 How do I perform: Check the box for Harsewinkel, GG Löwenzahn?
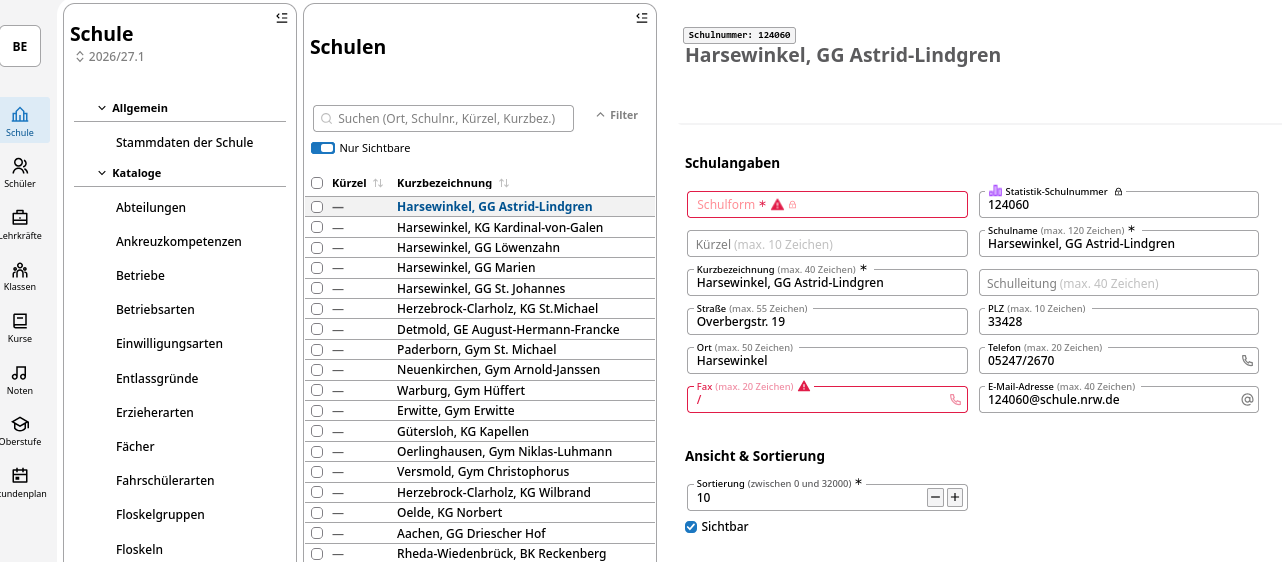pos(317,247)
